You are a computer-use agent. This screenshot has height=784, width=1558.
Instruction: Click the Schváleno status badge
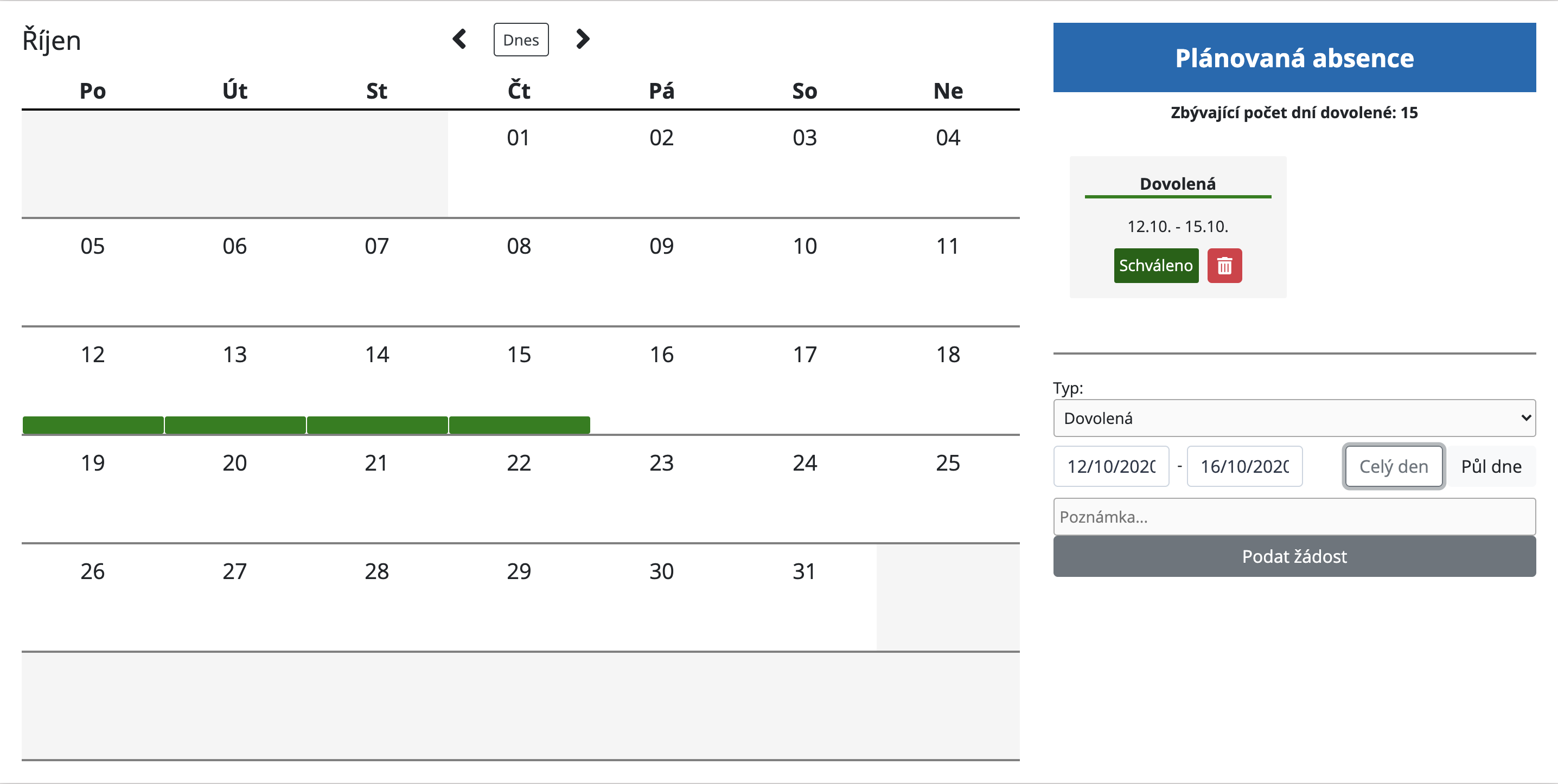tap(1155, 265)
